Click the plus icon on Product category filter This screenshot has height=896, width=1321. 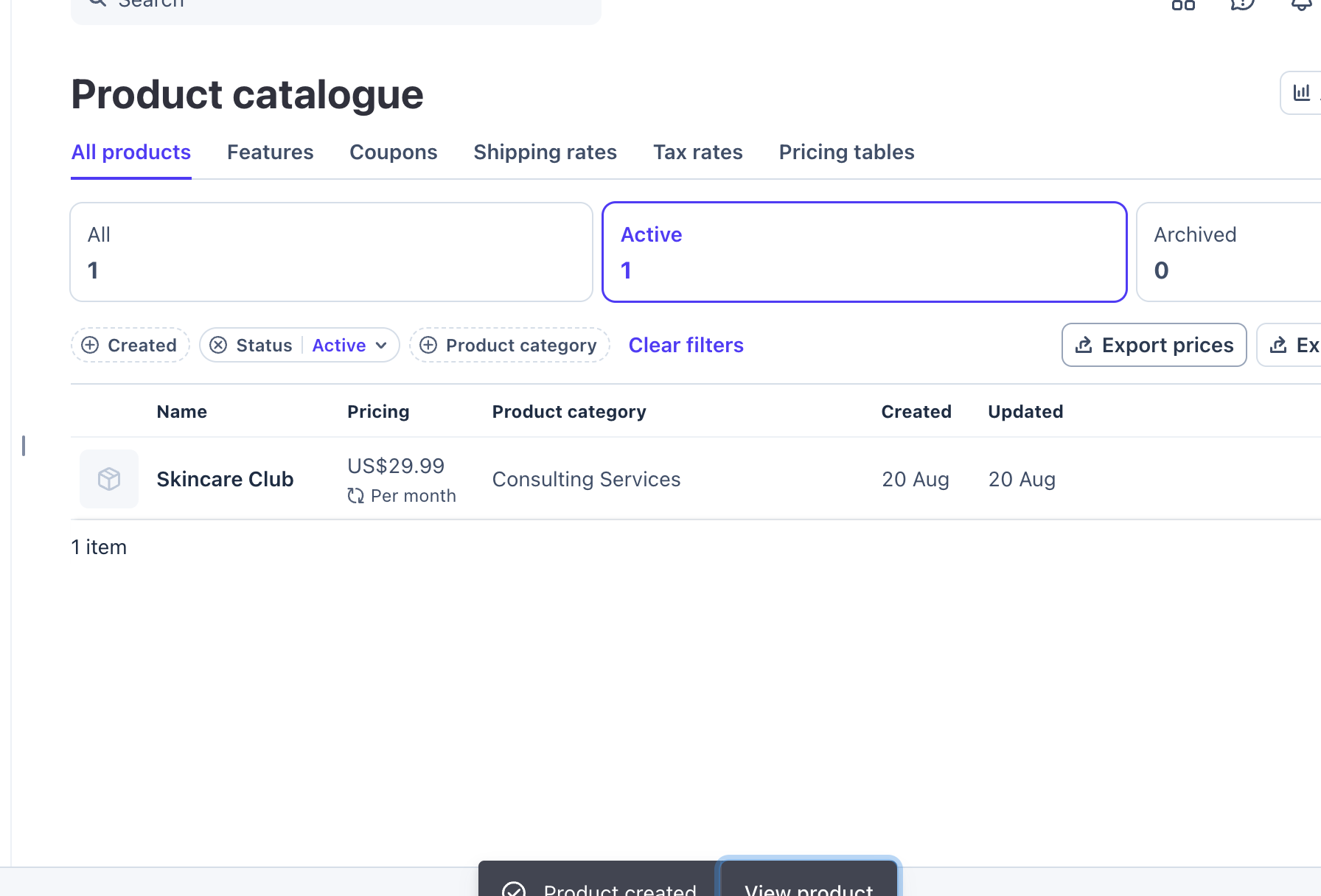click(428, 345)
